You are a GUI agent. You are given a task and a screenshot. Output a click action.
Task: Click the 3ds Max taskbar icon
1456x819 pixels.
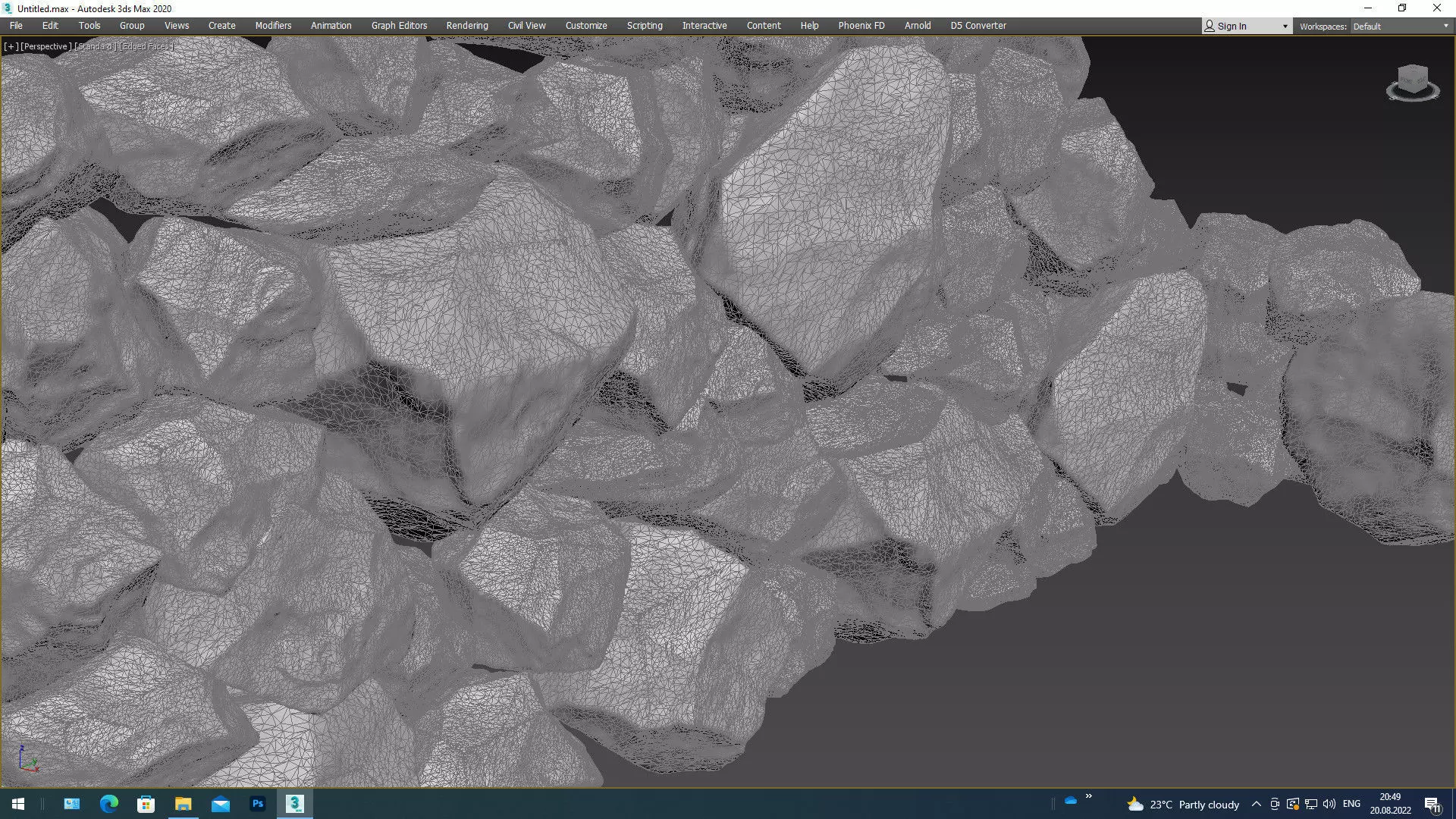tap(295, 804)
